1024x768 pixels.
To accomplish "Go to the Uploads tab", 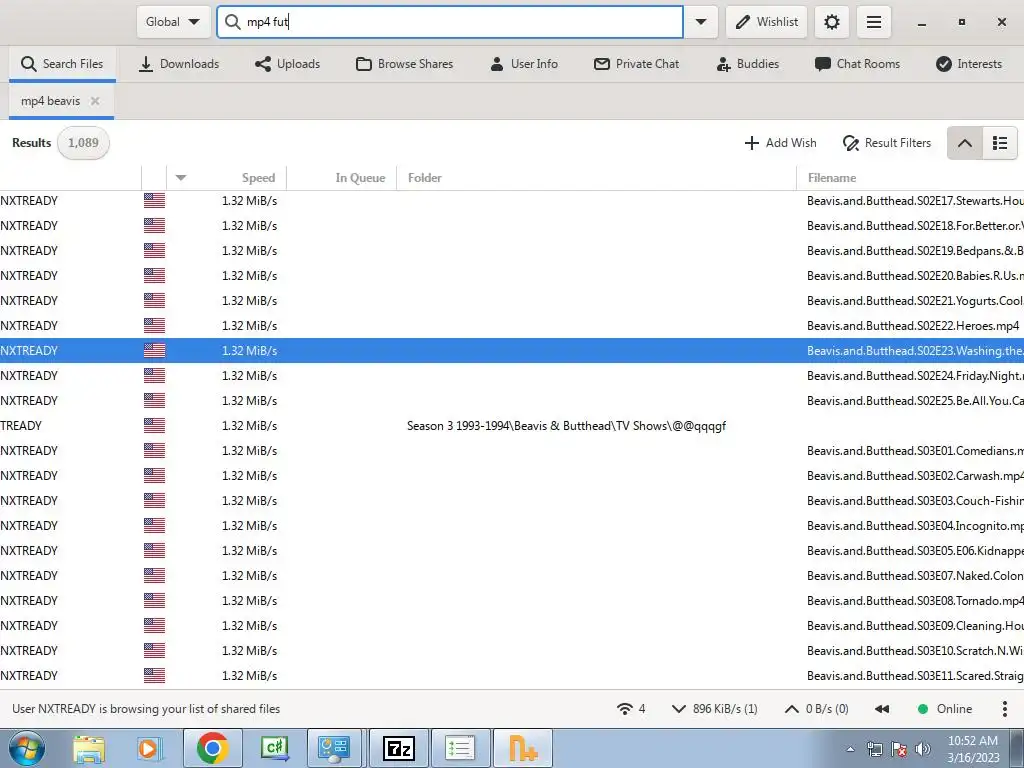I will coord(287,64).
